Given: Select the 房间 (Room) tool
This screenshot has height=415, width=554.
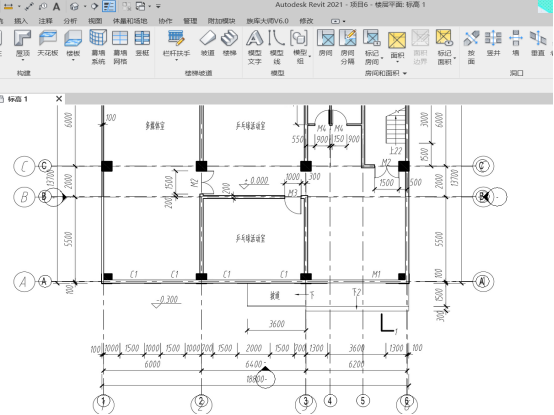Looking at the screenshot, I should pyautogui.click(x=325, y=43).
